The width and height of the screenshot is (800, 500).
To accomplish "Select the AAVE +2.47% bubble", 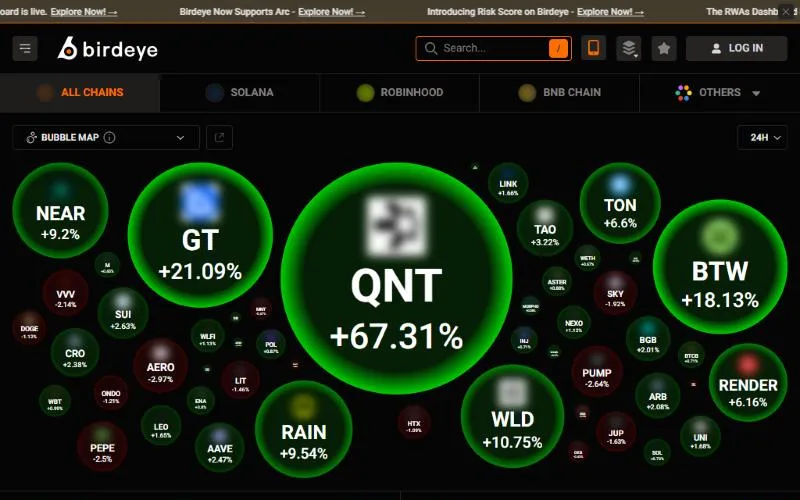I will pos(220,447).
